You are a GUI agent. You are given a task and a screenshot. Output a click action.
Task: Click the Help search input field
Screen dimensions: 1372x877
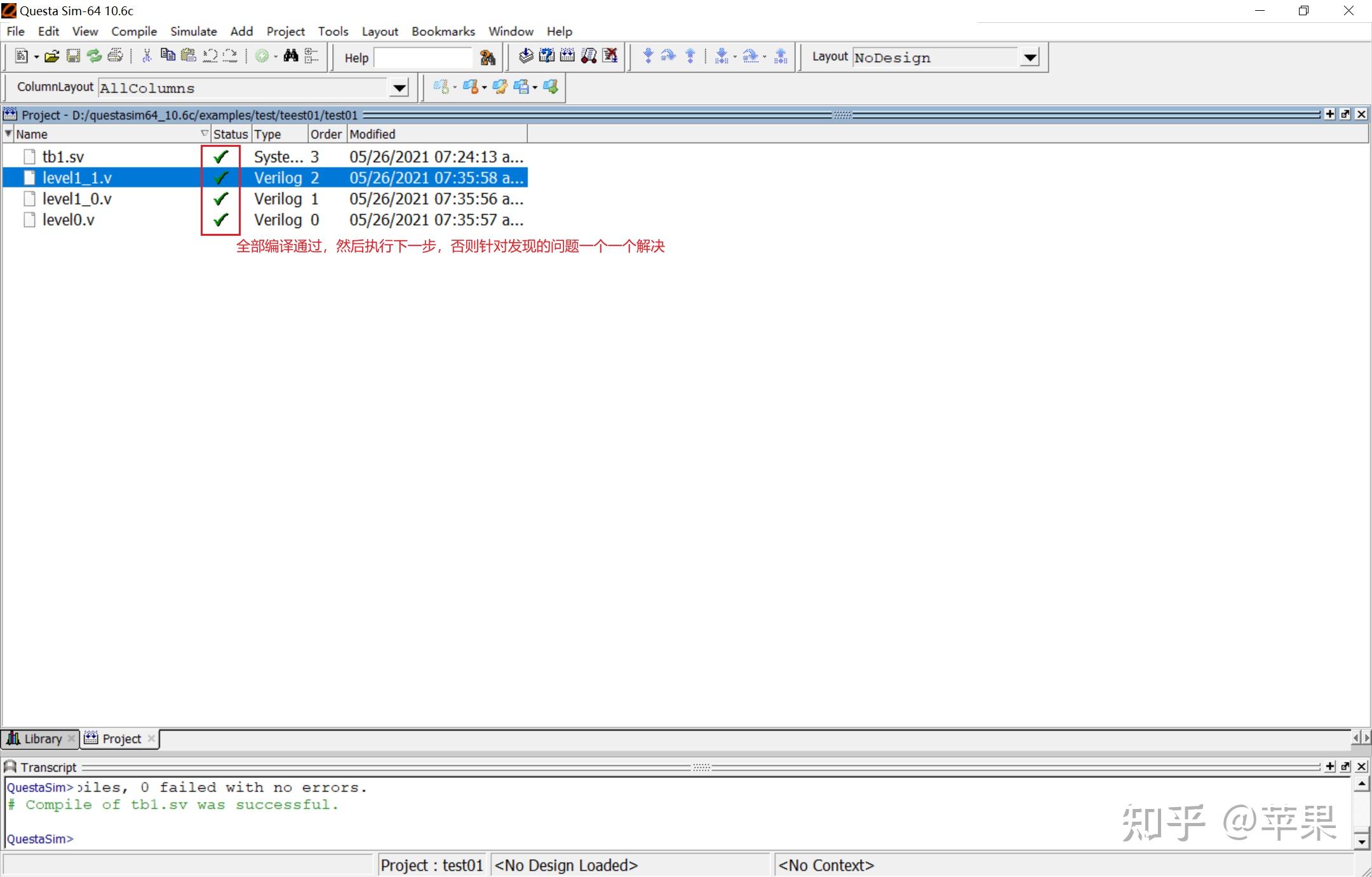422,58
